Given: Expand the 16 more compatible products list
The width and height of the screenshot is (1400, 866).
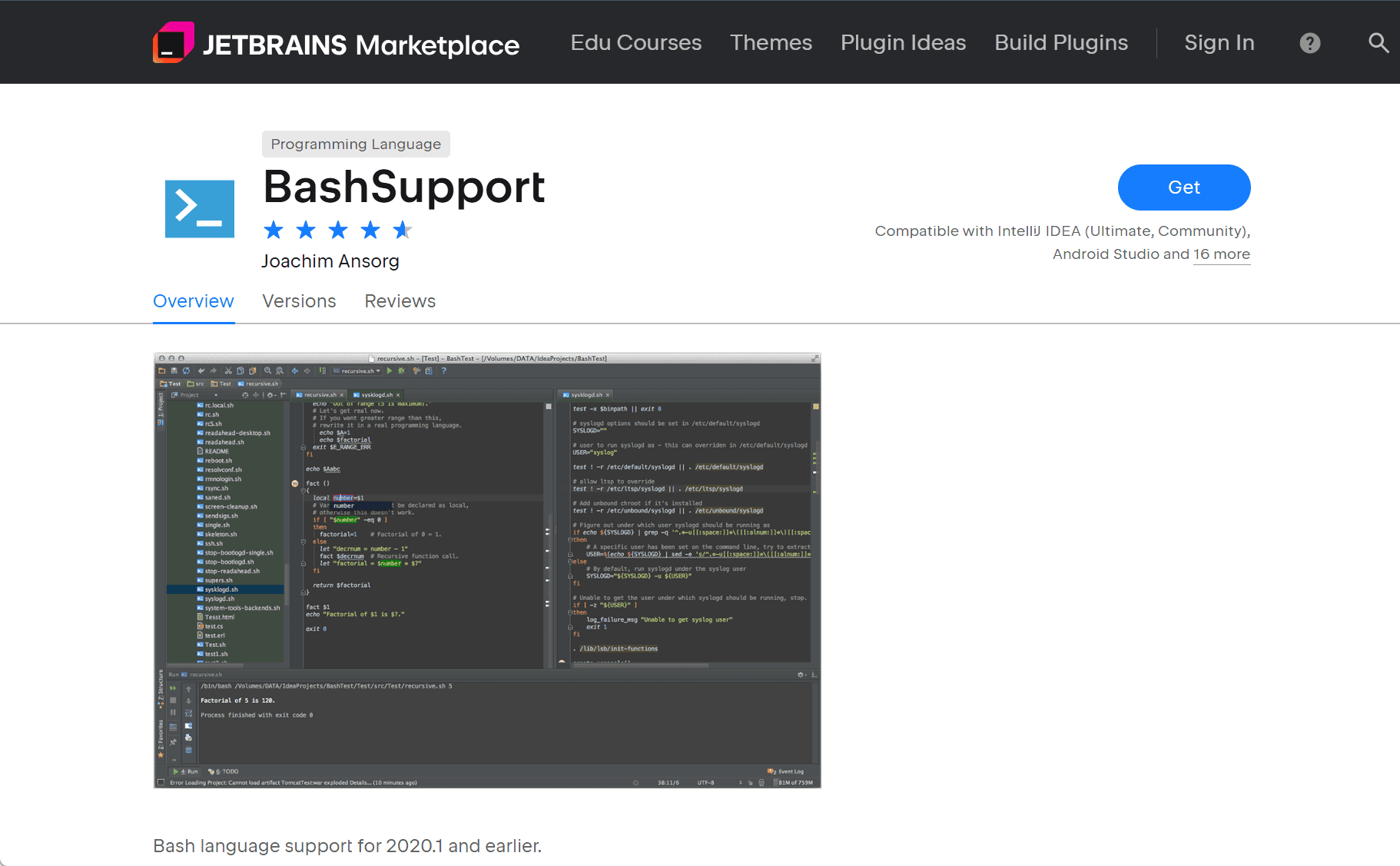Looking at the screenshot, I should coord(1222,254).
